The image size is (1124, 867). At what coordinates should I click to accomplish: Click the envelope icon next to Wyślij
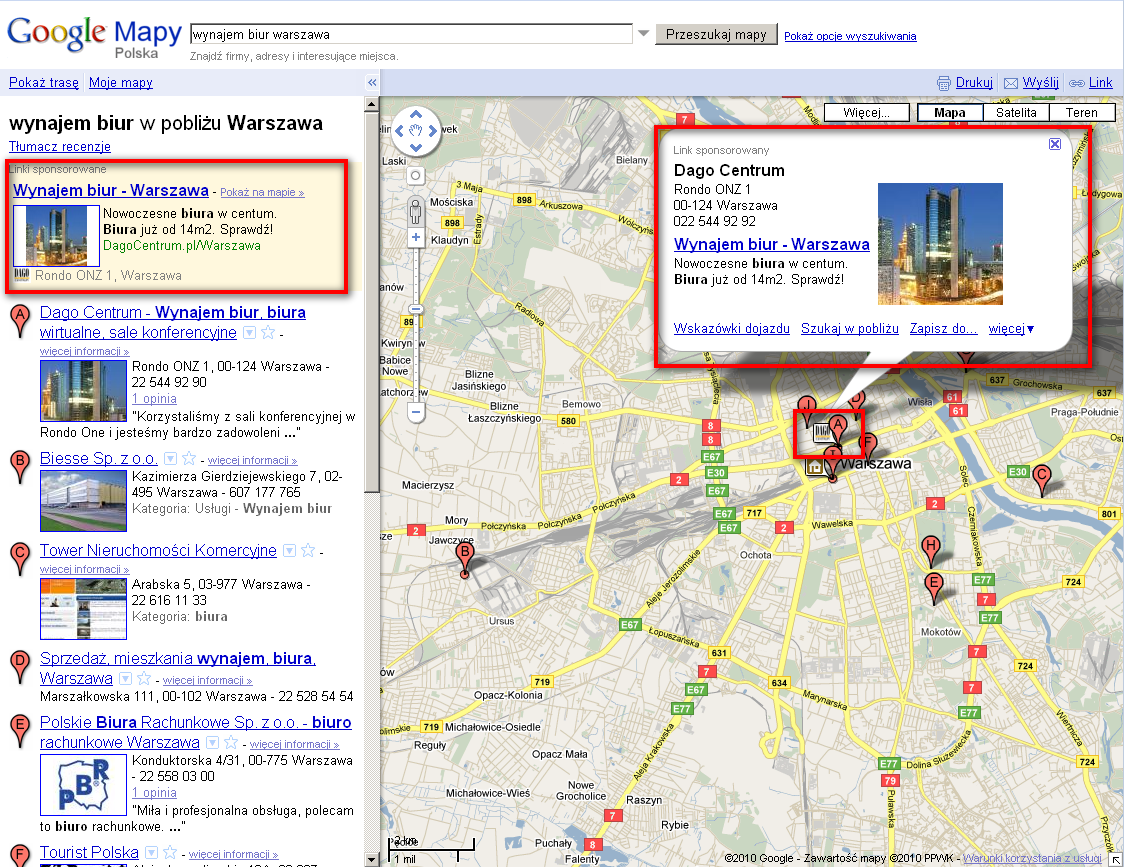[x=1011, y=83]
